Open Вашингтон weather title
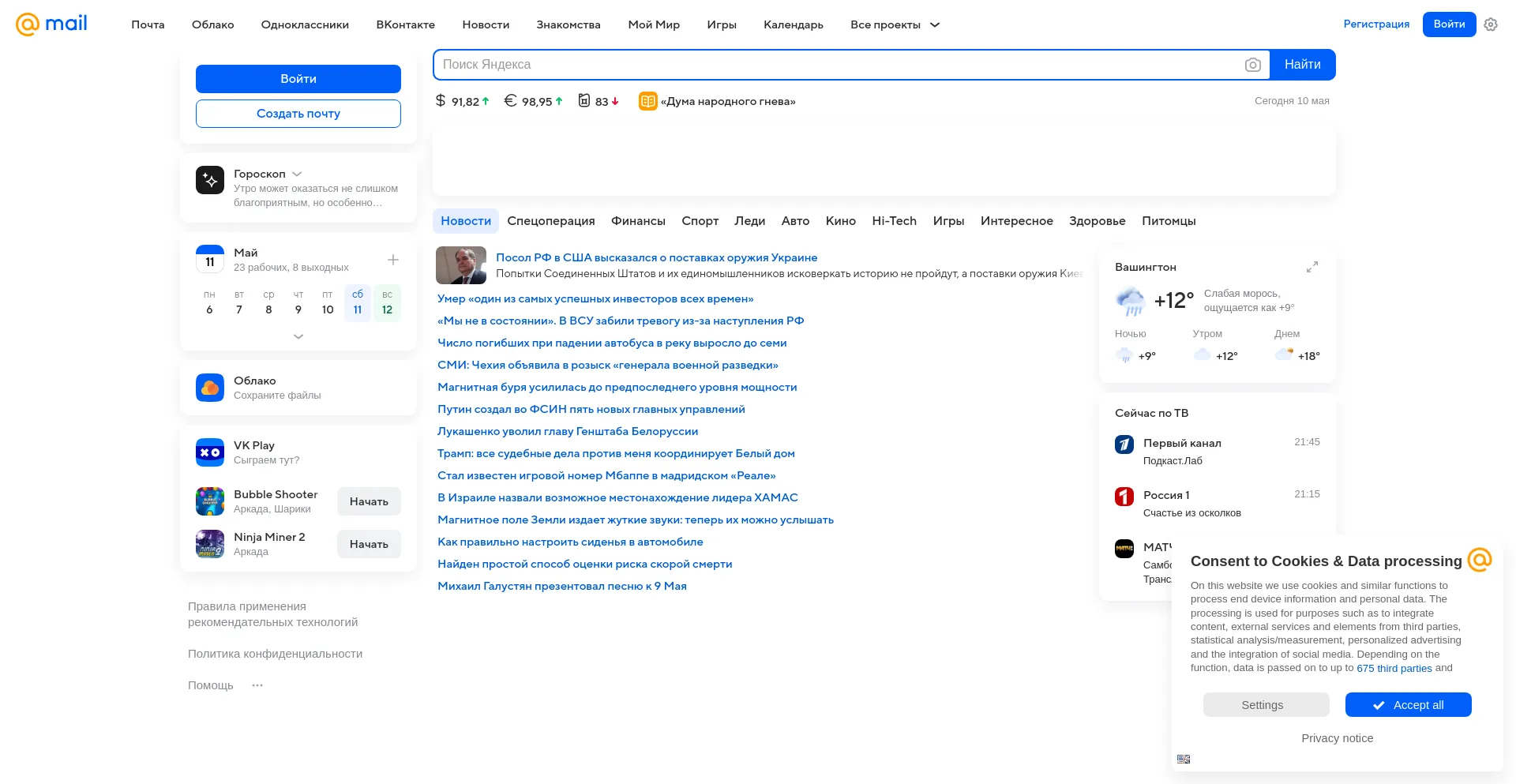Screen dimensions: 1516x784 pos(1146,267)
